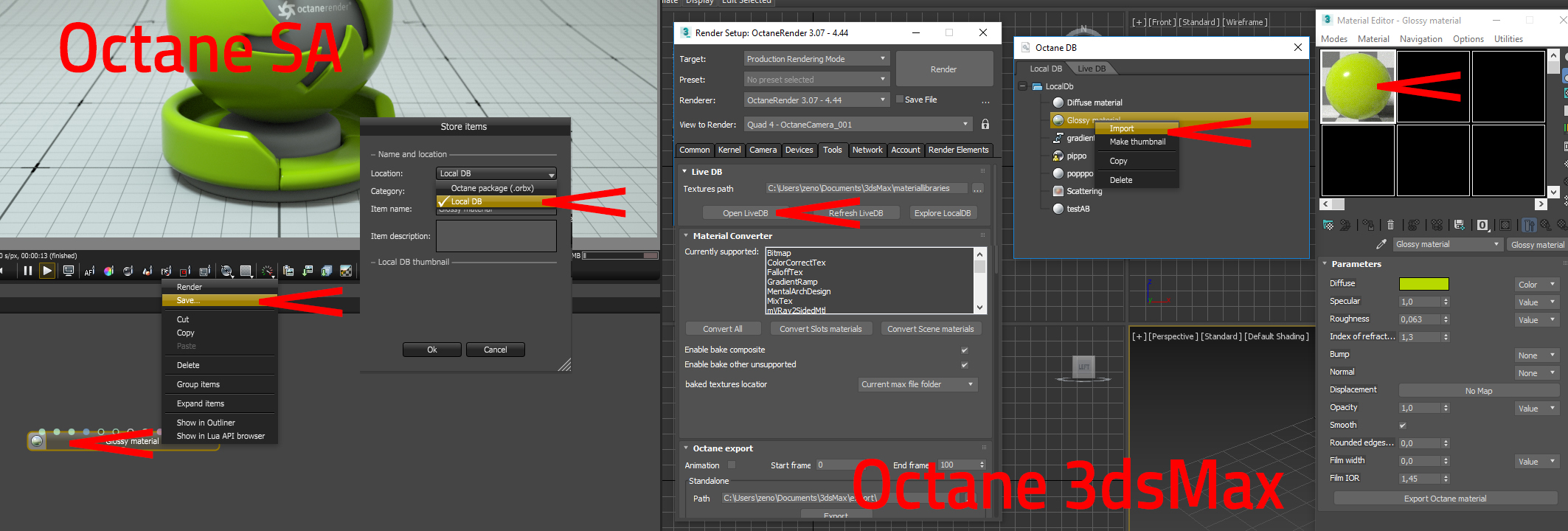Image resolution: width=1568 pixels, height=531 pixels.
Task: Click the Explore LocalDB button
Action: tap(943, 213)
